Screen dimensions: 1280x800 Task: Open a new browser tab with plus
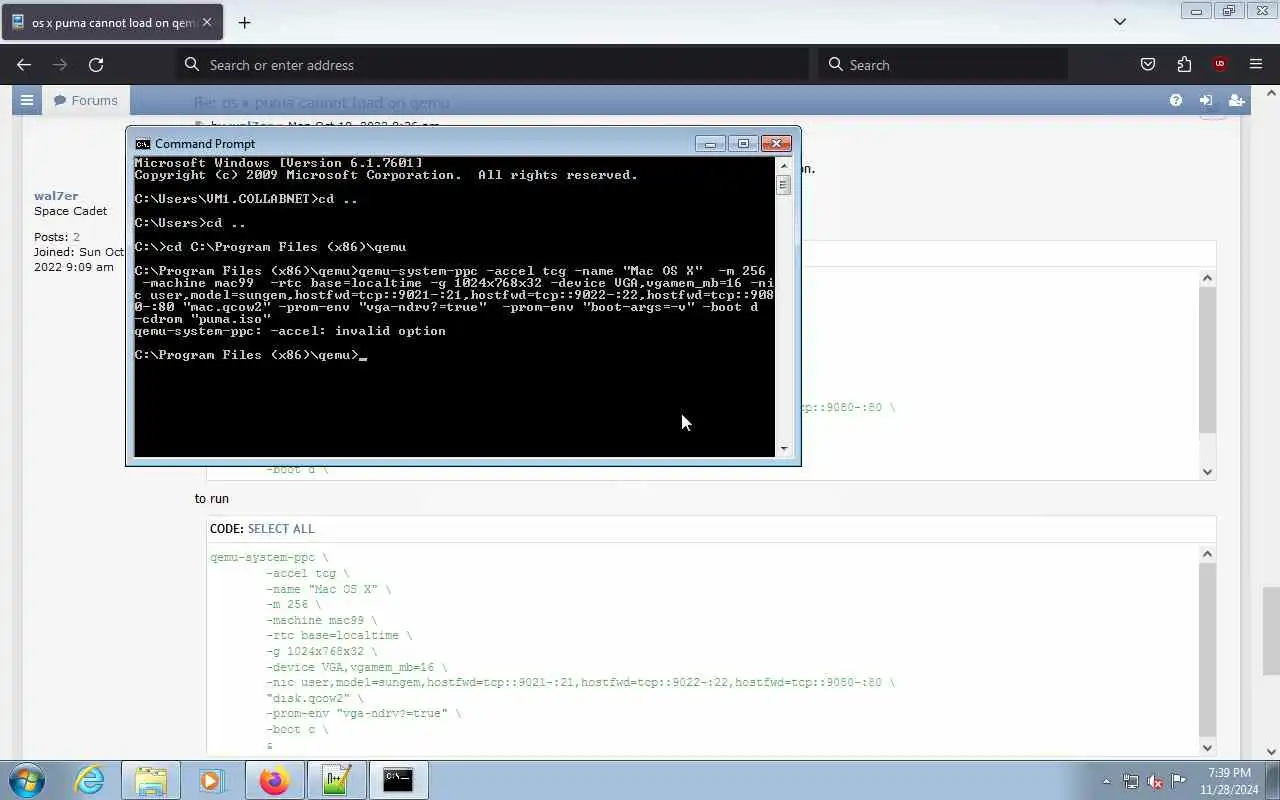[244, 22]
